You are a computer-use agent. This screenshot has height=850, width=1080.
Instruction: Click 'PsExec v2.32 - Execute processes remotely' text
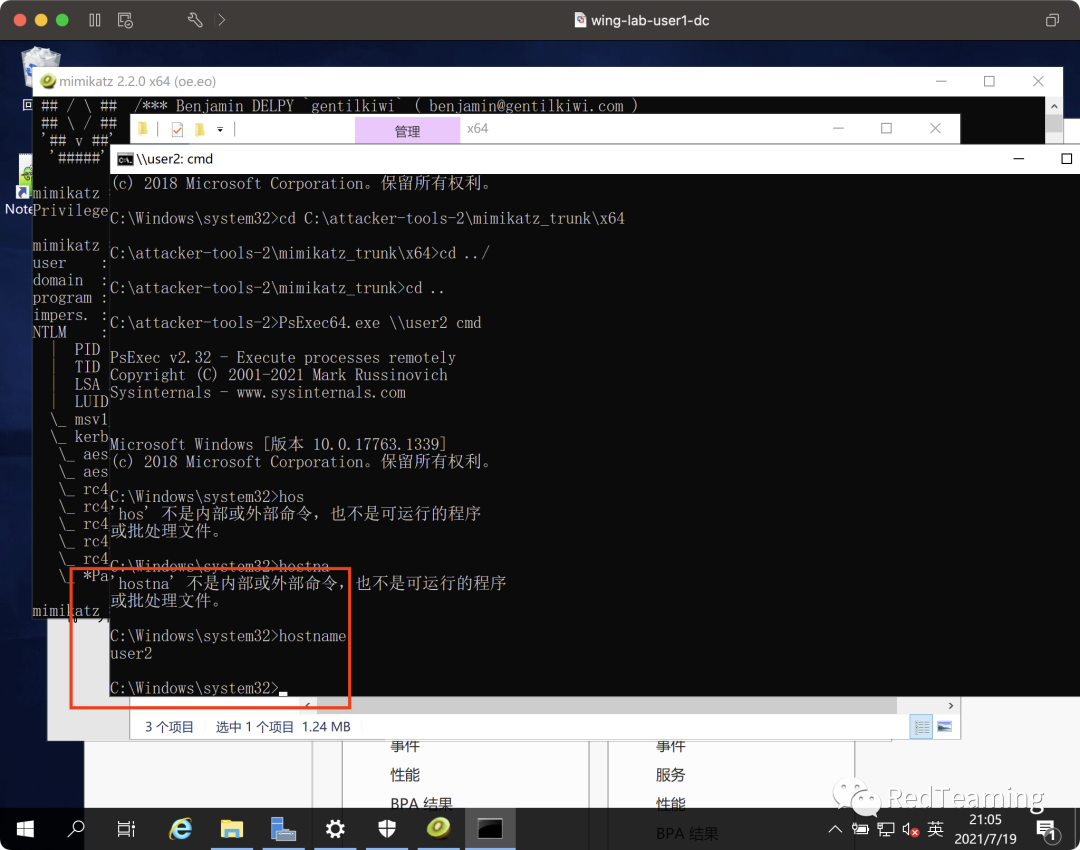point(282,357)
